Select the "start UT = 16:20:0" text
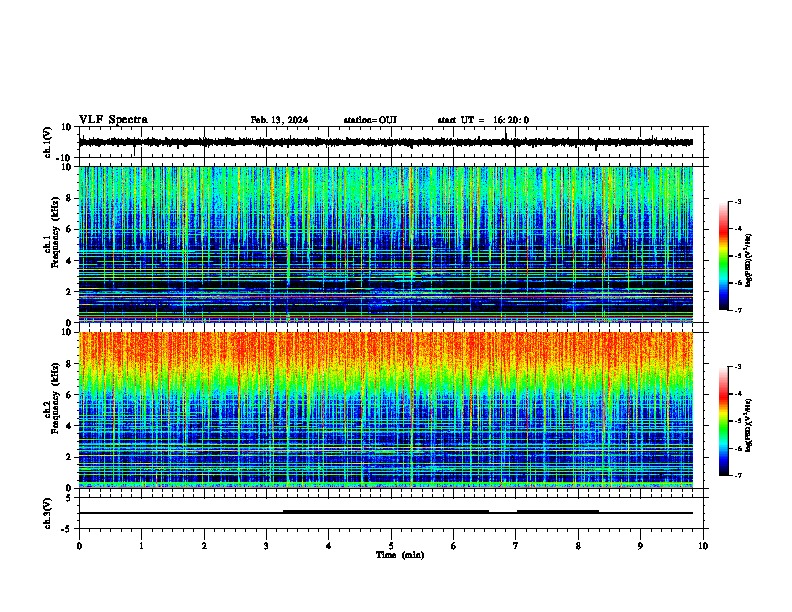 click(x=483, y=120)
